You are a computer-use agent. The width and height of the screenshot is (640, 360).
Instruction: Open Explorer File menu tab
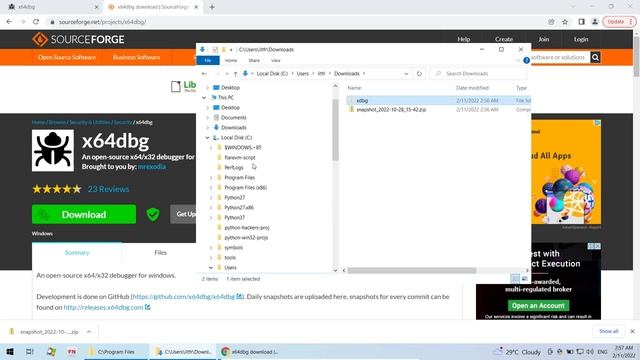[x=208, y=60]
